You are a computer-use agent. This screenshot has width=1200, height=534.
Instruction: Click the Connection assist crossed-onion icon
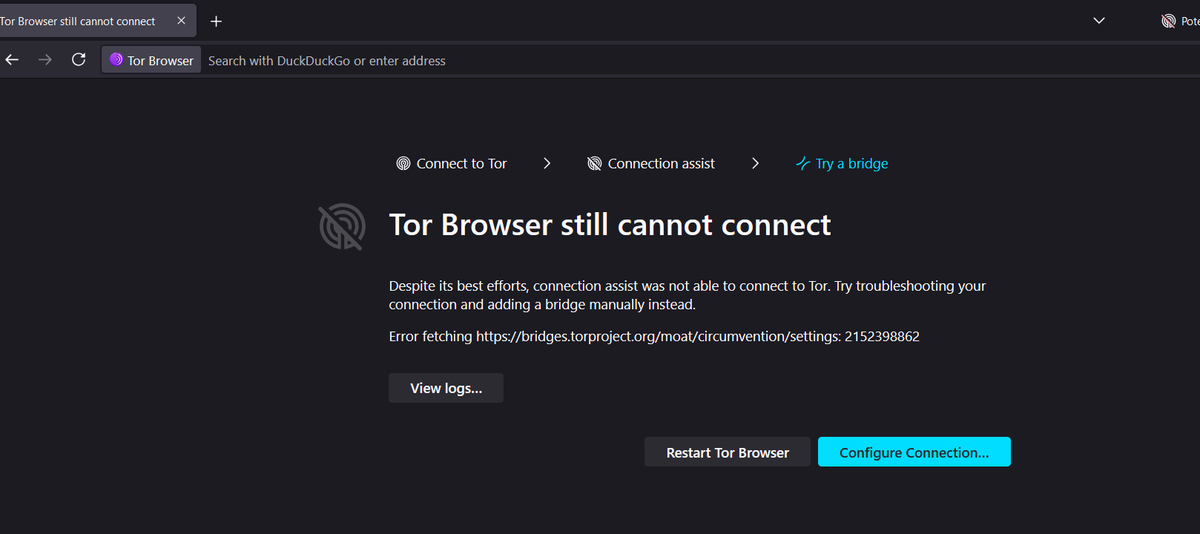coord(594,163)
